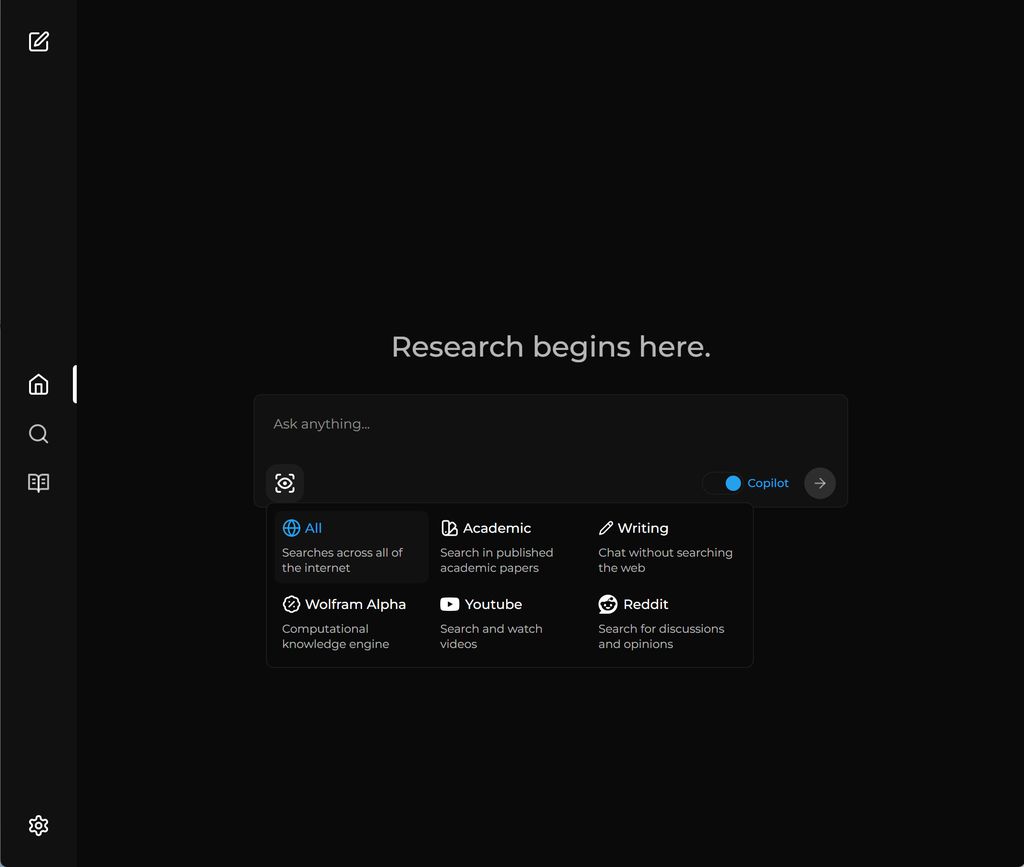Click the Wolfram Alpha badge icon
This screenshot has width=1024, height=867.
tap(291, 604)
